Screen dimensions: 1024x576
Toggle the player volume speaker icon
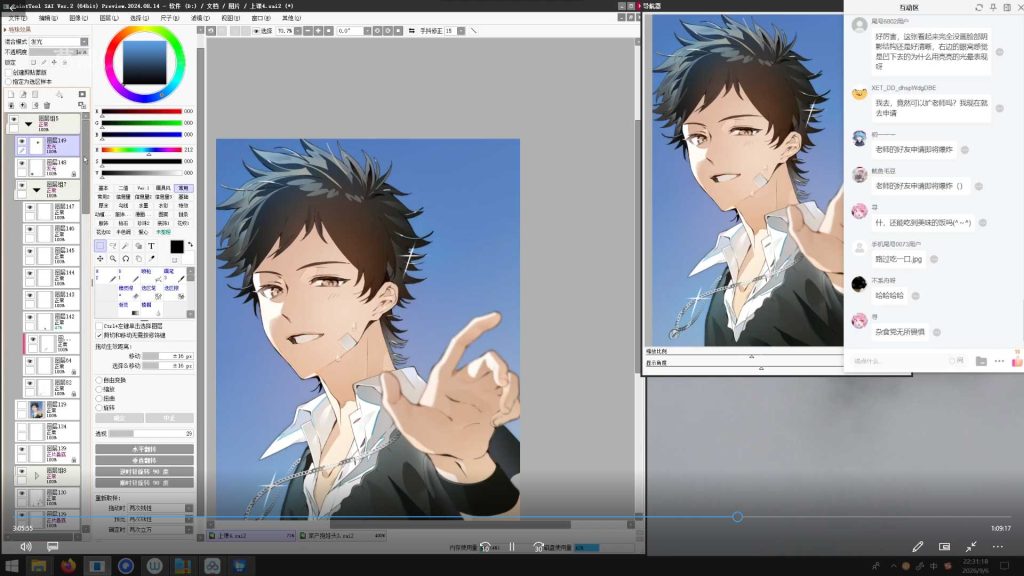tap(25, 546)
